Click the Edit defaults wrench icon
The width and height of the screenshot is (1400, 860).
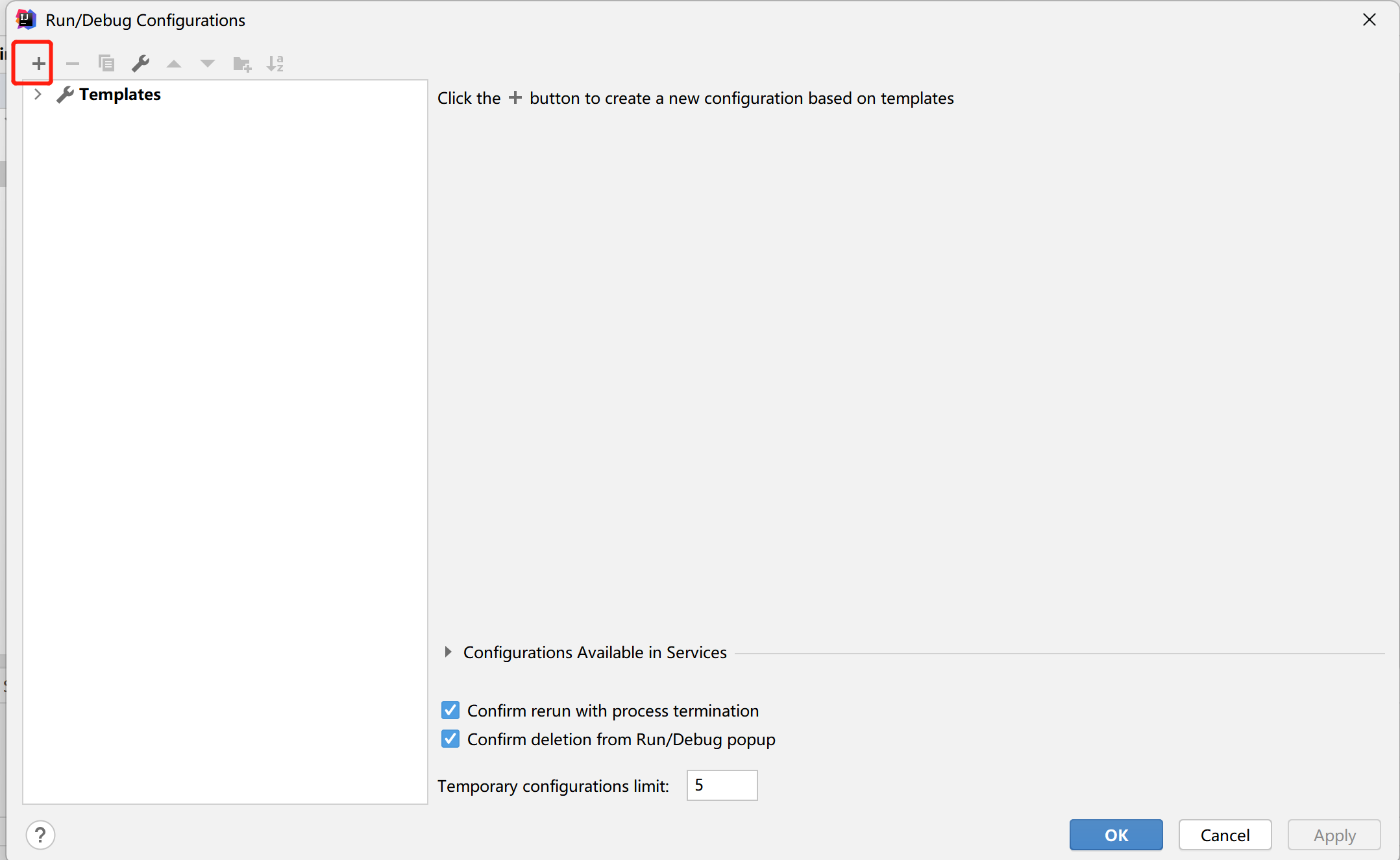[142, 63]
